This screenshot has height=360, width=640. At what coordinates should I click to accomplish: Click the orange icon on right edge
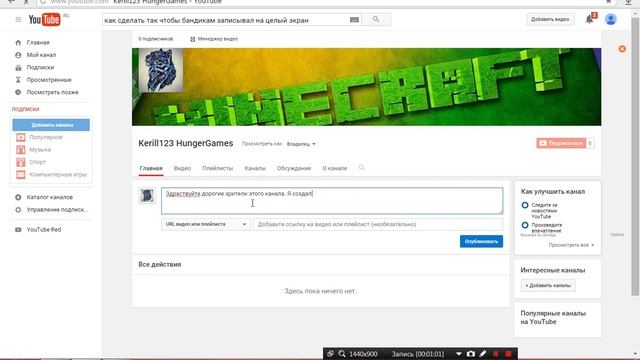point(622,49)
